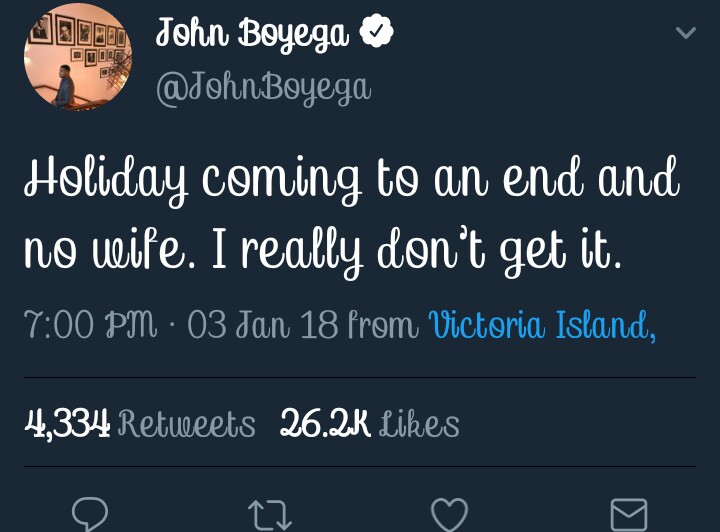This screenshot has width=720, height=532.
Task: Like the tweet with the heart icon
Action: click(x=449, y=514)
